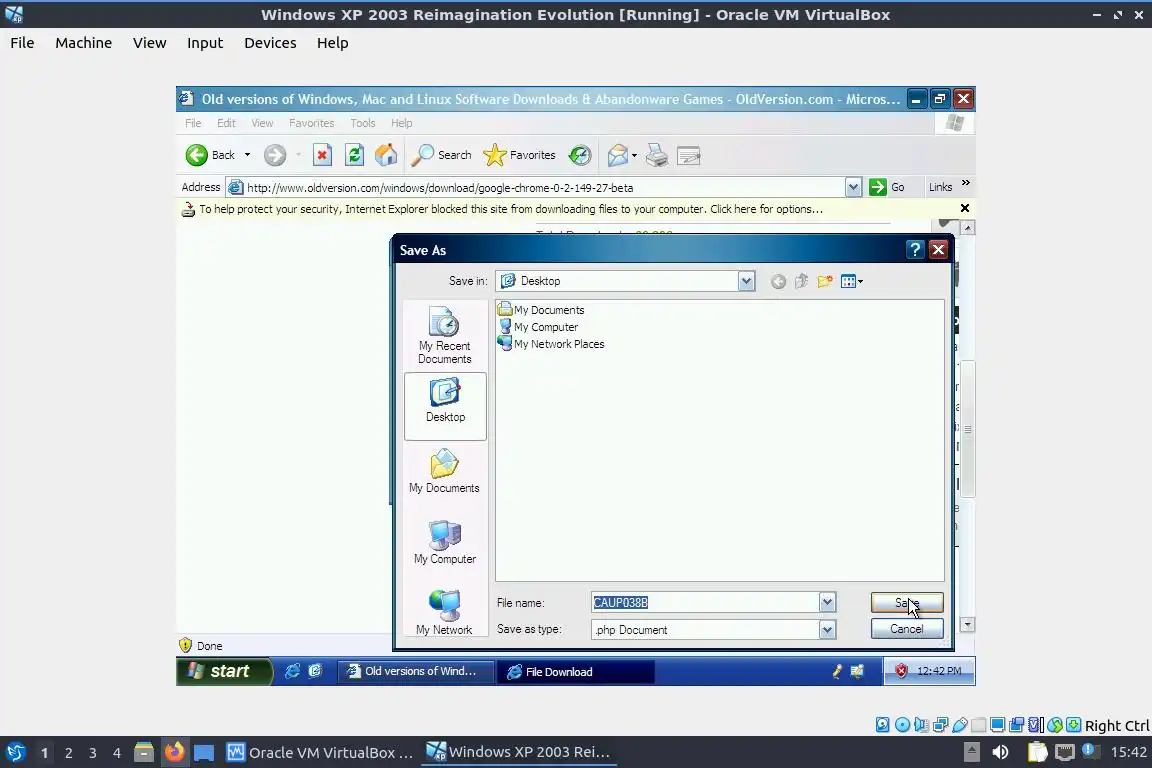Click the Windows XP start button
The image size is (1152, 768).
(x=224, y=671)
